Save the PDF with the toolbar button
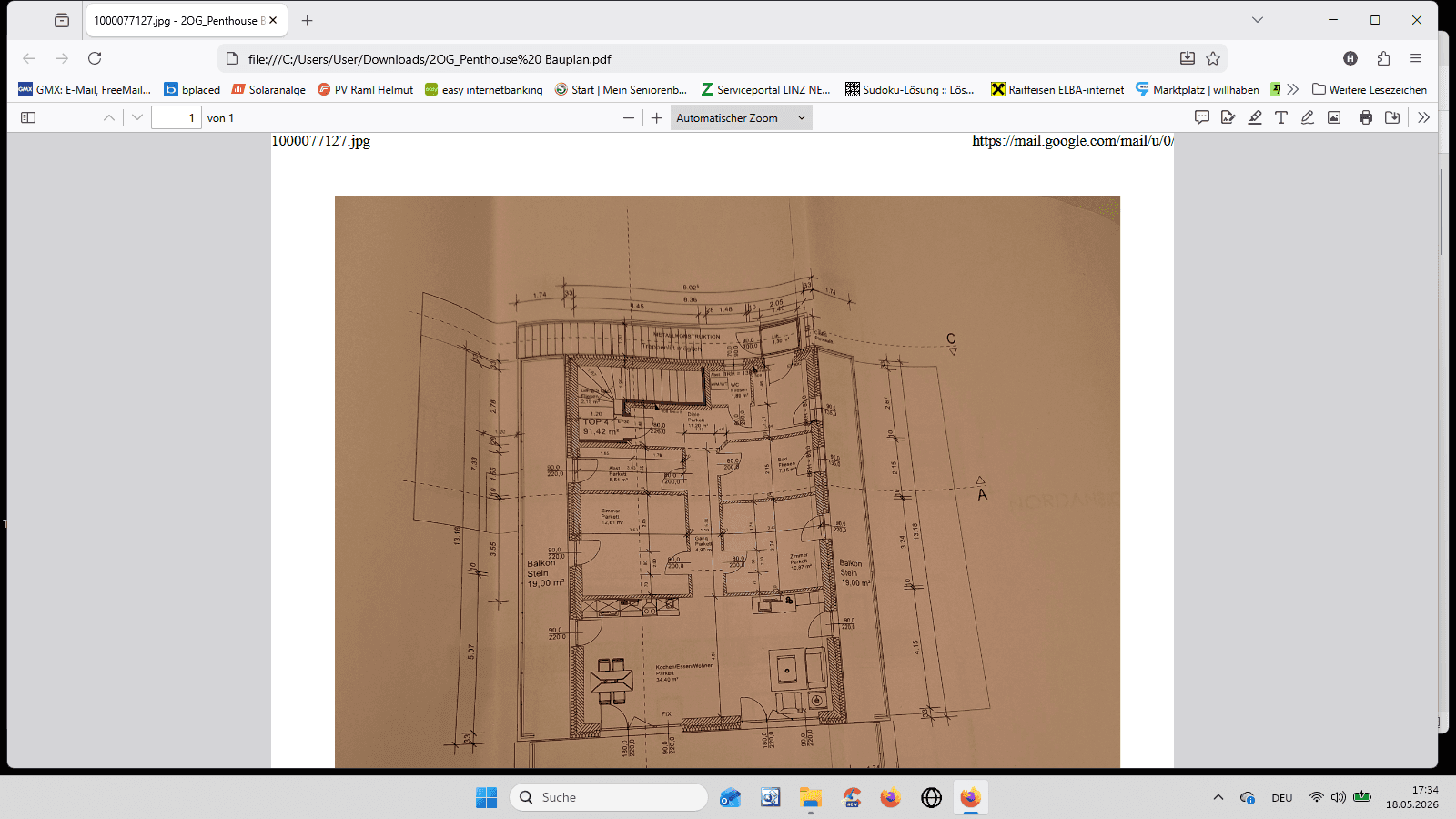This screenshot has width=1456, height=819. [1392, 117]
